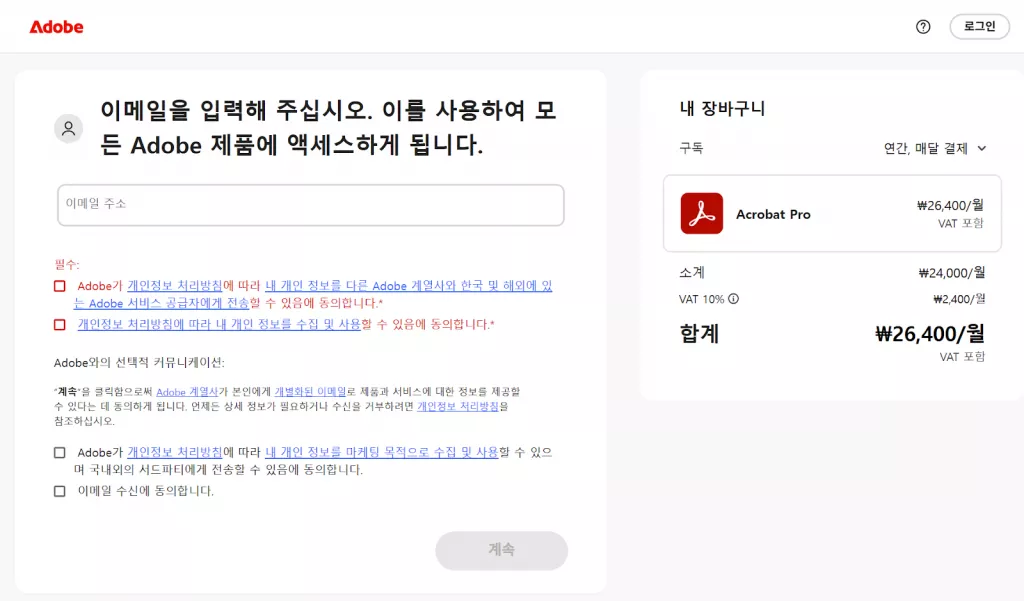The width and height of the screenshot is (1024, 601).
Task: Click the 계속 button
Action: (x=501, y=551)
